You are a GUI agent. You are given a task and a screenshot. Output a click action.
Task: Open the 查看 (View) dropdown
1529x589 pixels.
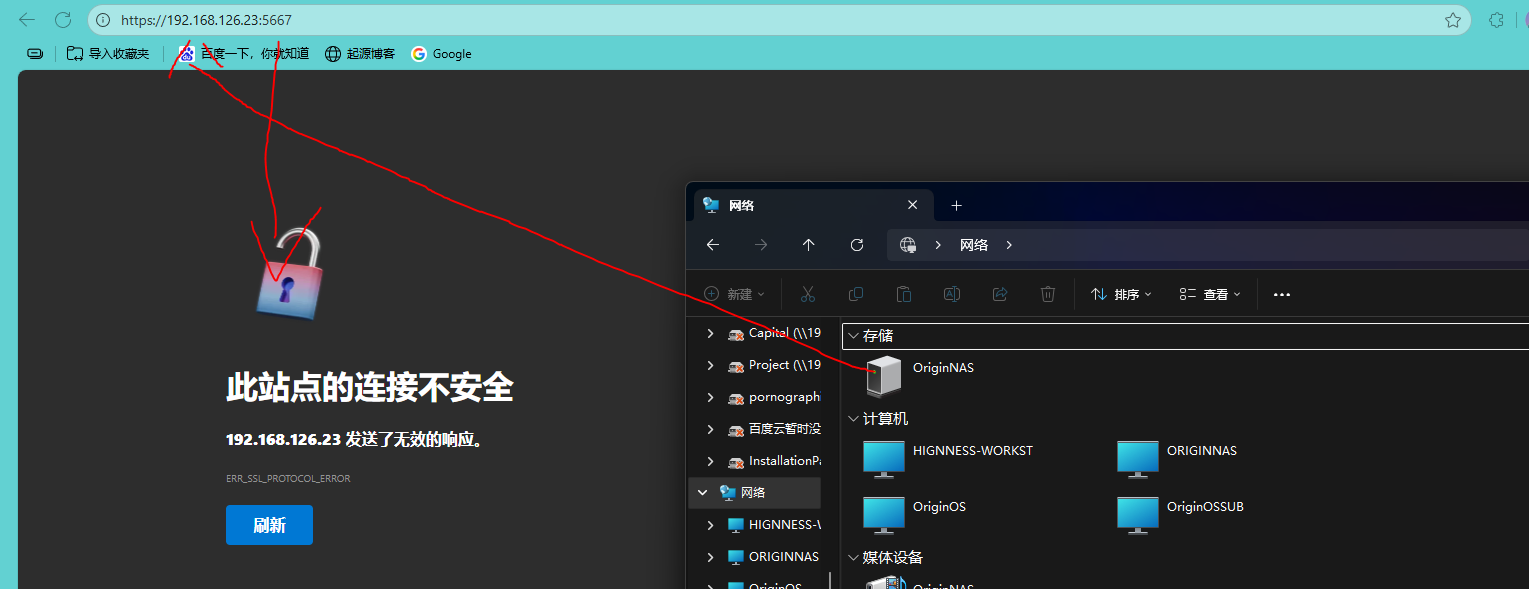coord(1209,293)
